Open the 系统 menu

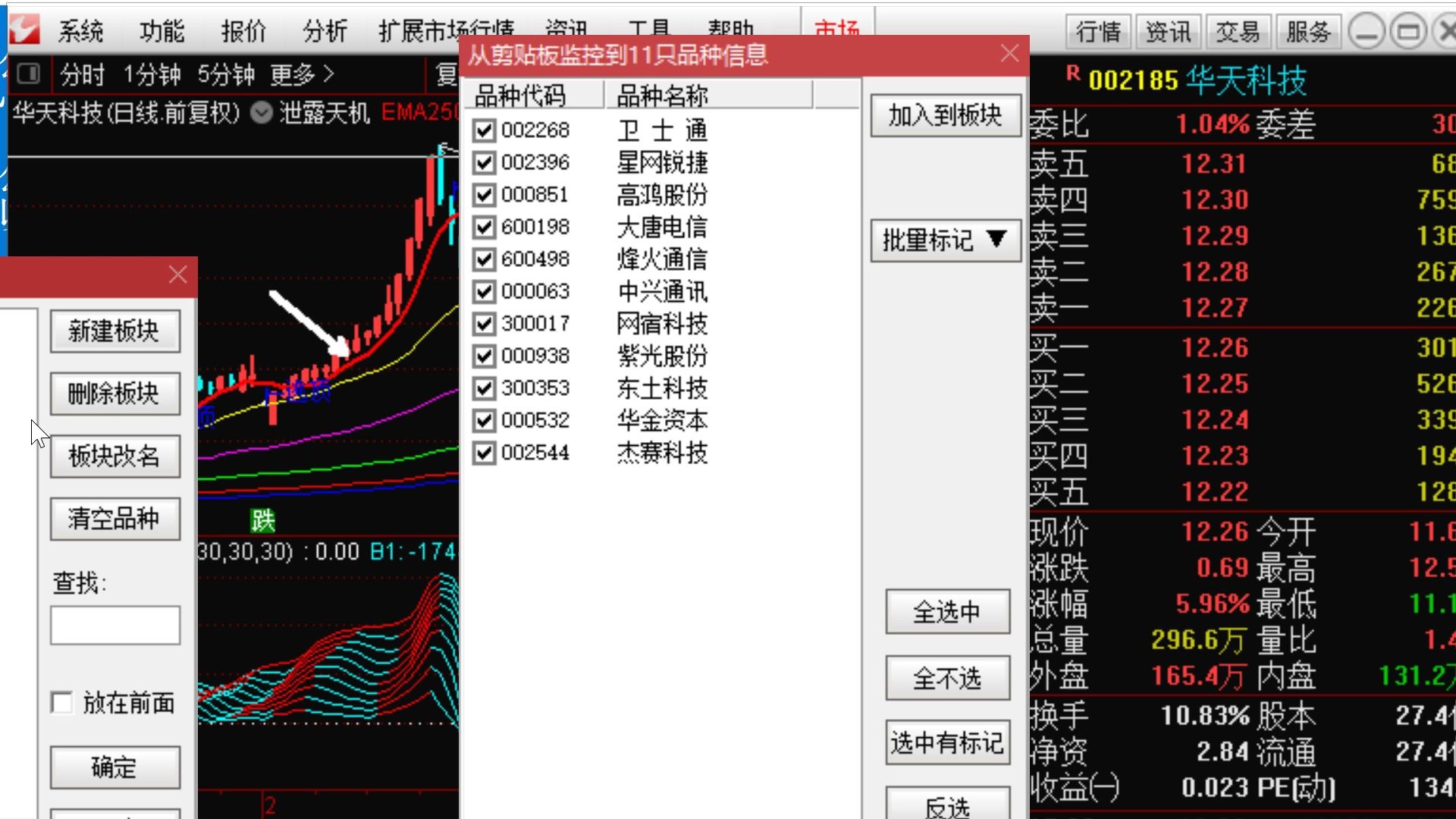(80, 31)
